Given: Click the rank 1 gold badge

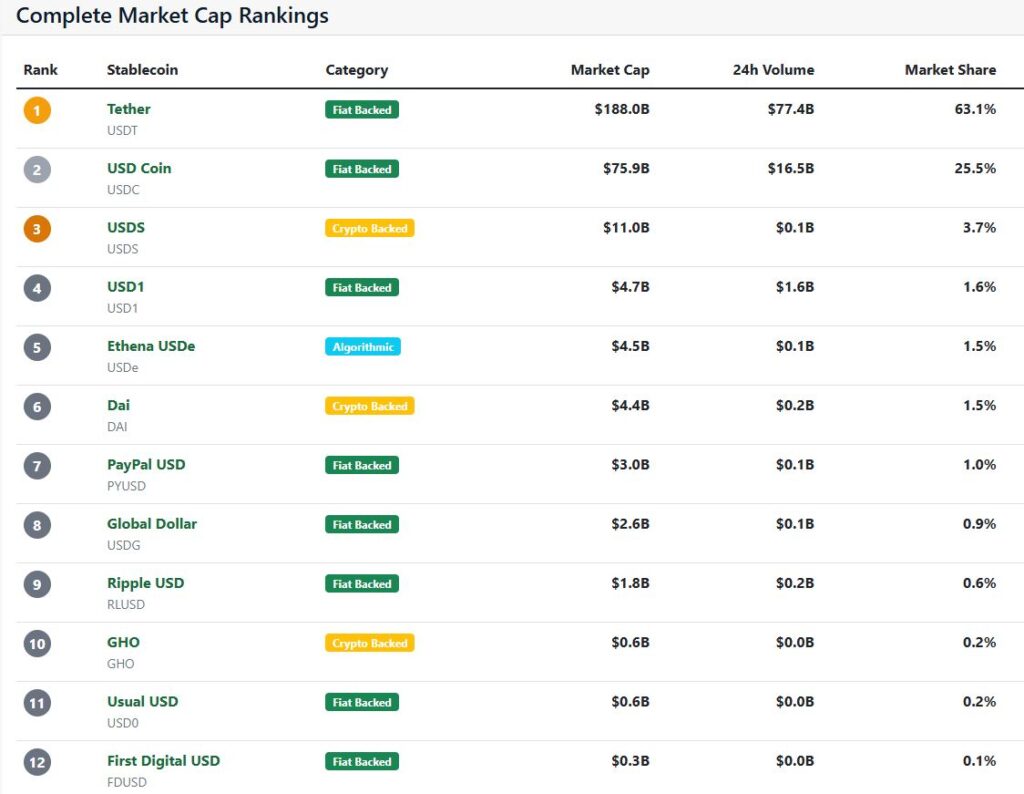Looking at the screenshot, I should pyautogui.click(x=37, y=110).
